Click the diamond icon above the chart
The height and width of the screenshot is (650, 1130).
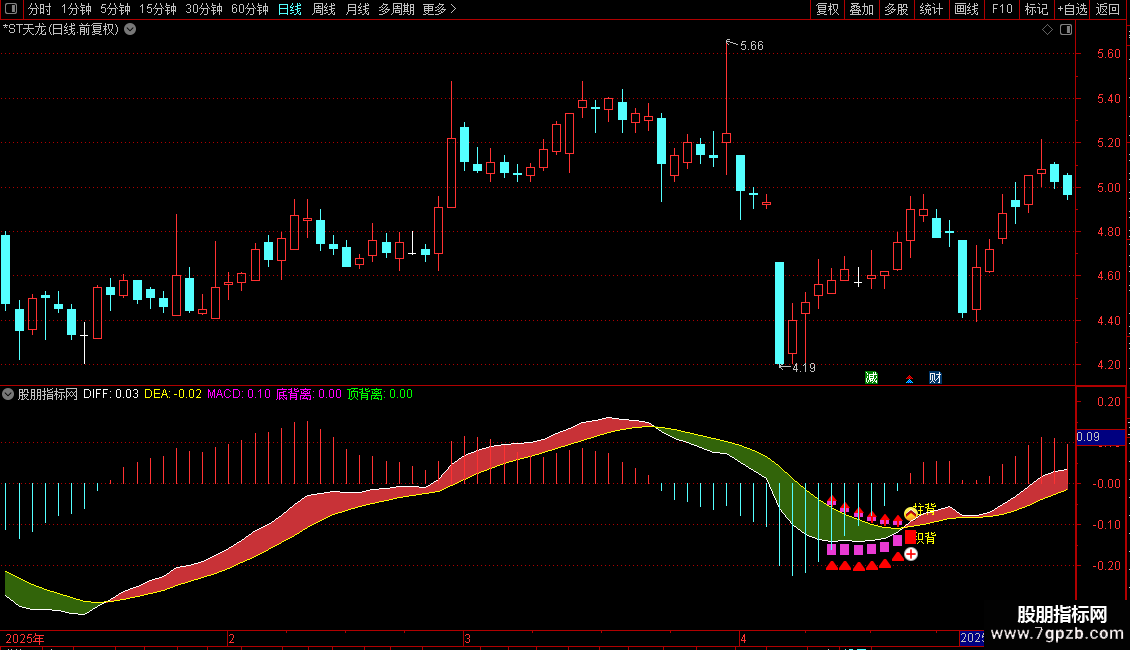pyautogui.click(x=1047, y=30)
